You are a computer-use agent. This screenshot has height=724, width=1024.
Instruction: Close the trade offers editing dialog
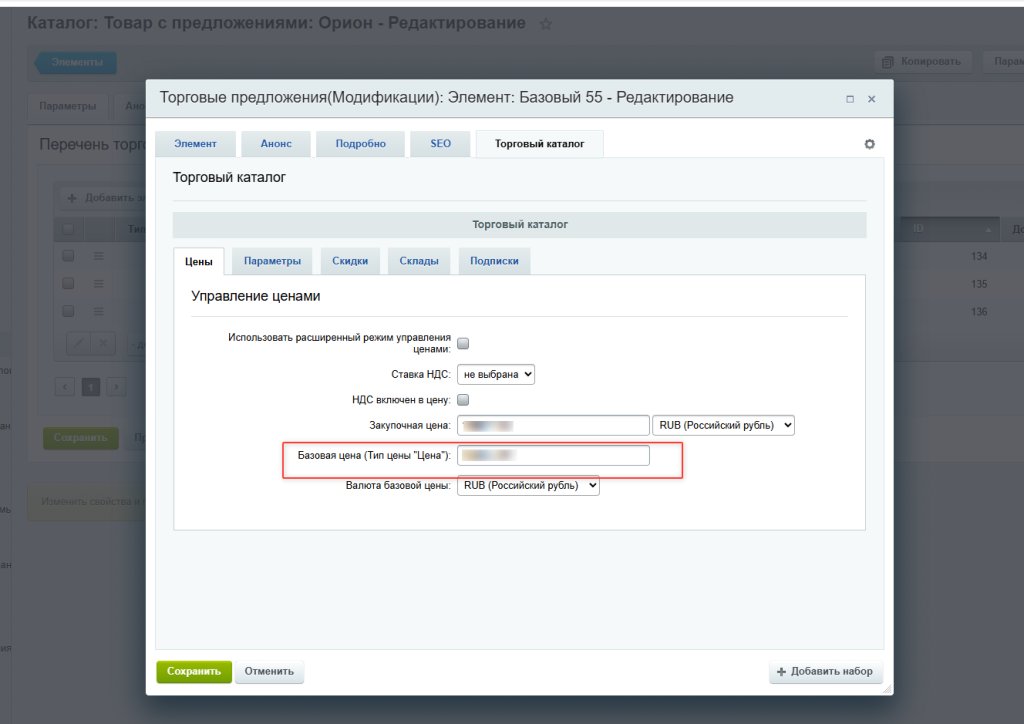pyautogui.click(x=871, y=99)
